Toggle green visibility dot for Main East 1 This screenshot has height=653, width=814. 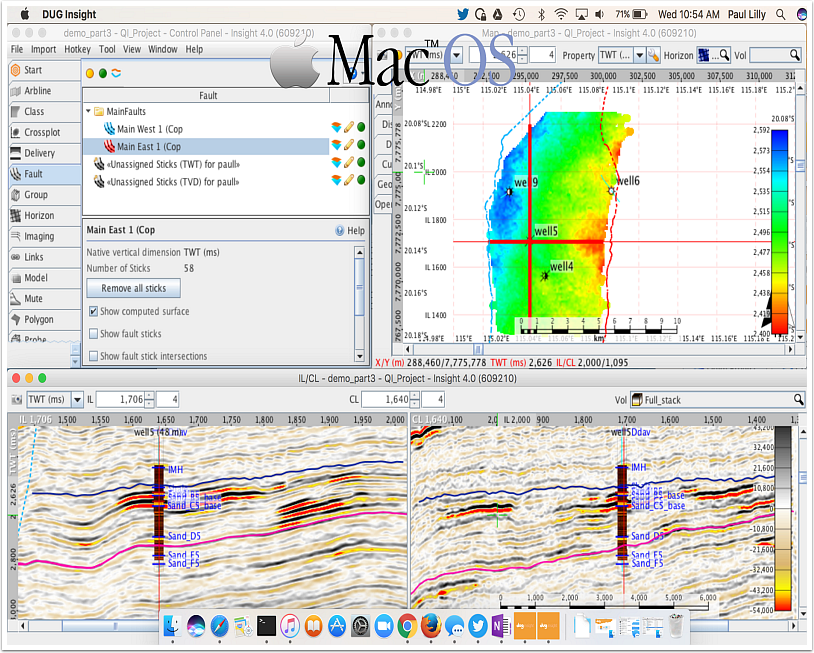pyautogui.click(x=361, y=145)
